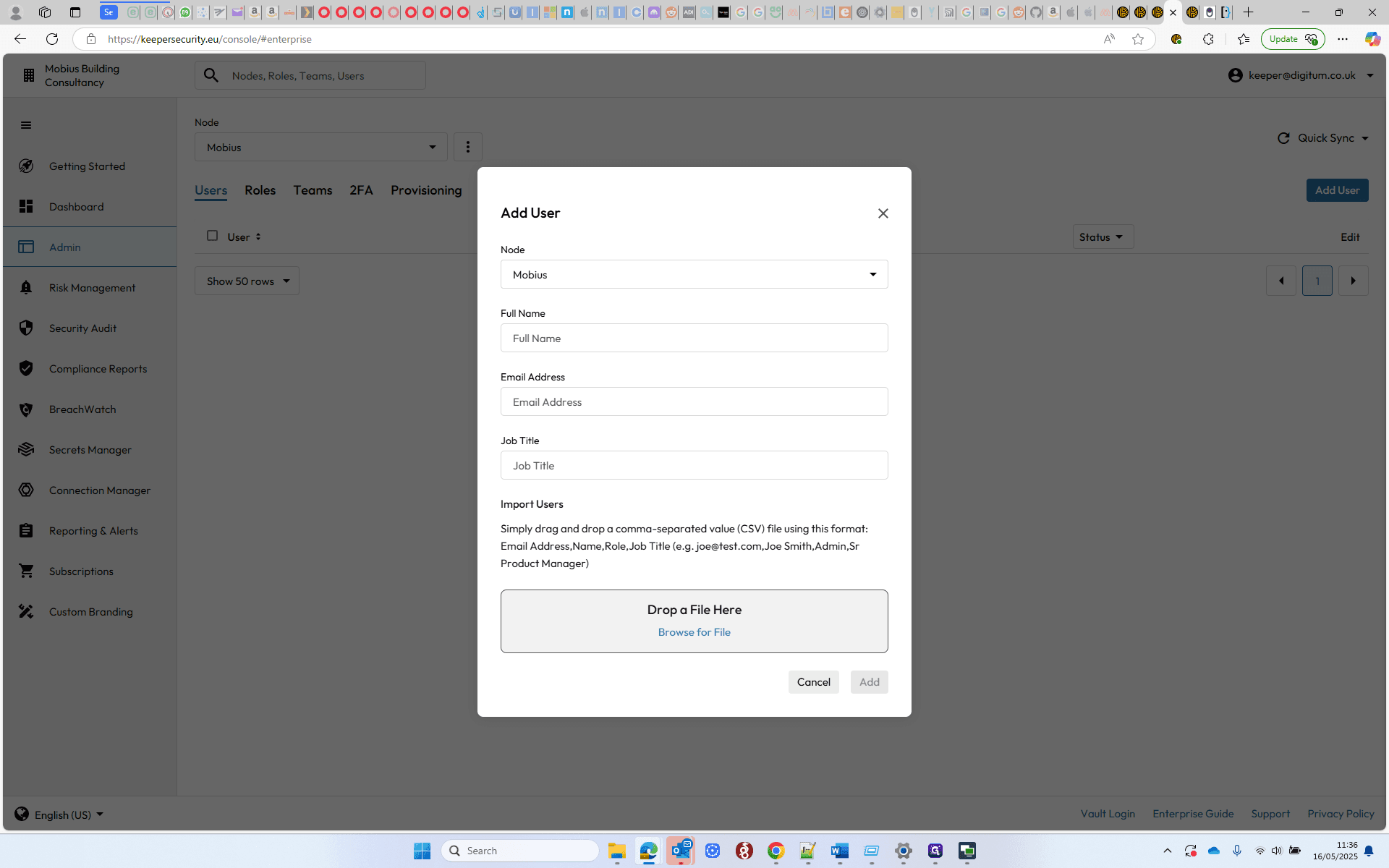
Task: Switch to the Teams tab
Action: 313,190
